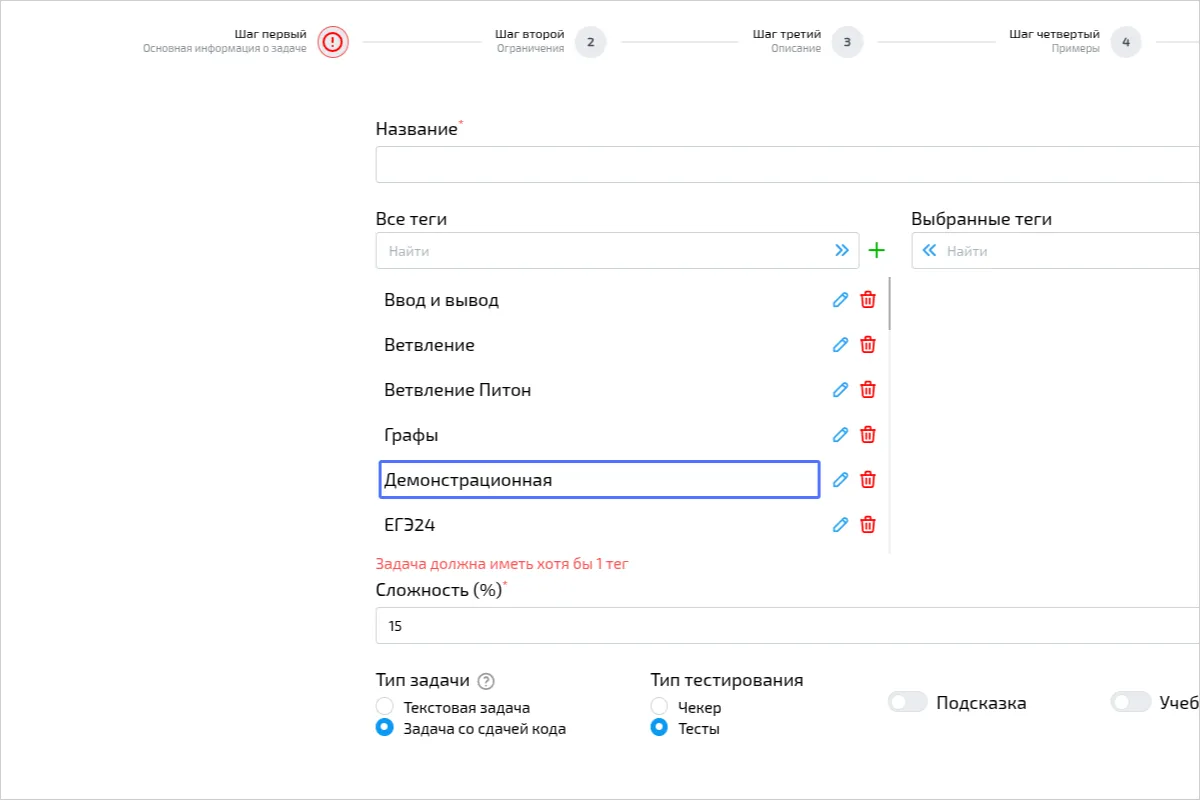Move all tags right with double chevron

click(x=842, y=251)
